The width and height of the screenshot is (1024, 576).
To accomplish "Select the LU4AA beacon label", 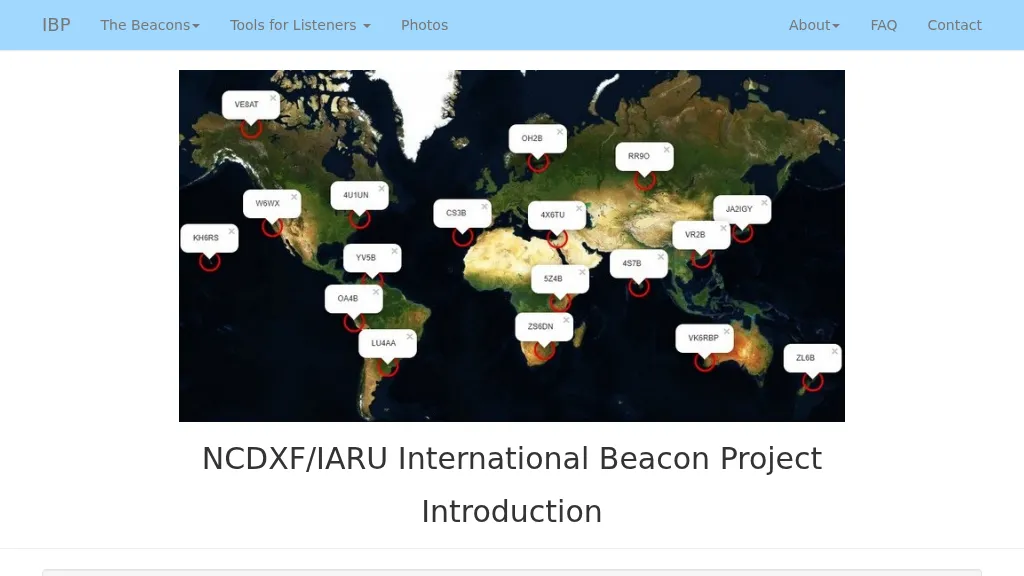I will (383, 343).
